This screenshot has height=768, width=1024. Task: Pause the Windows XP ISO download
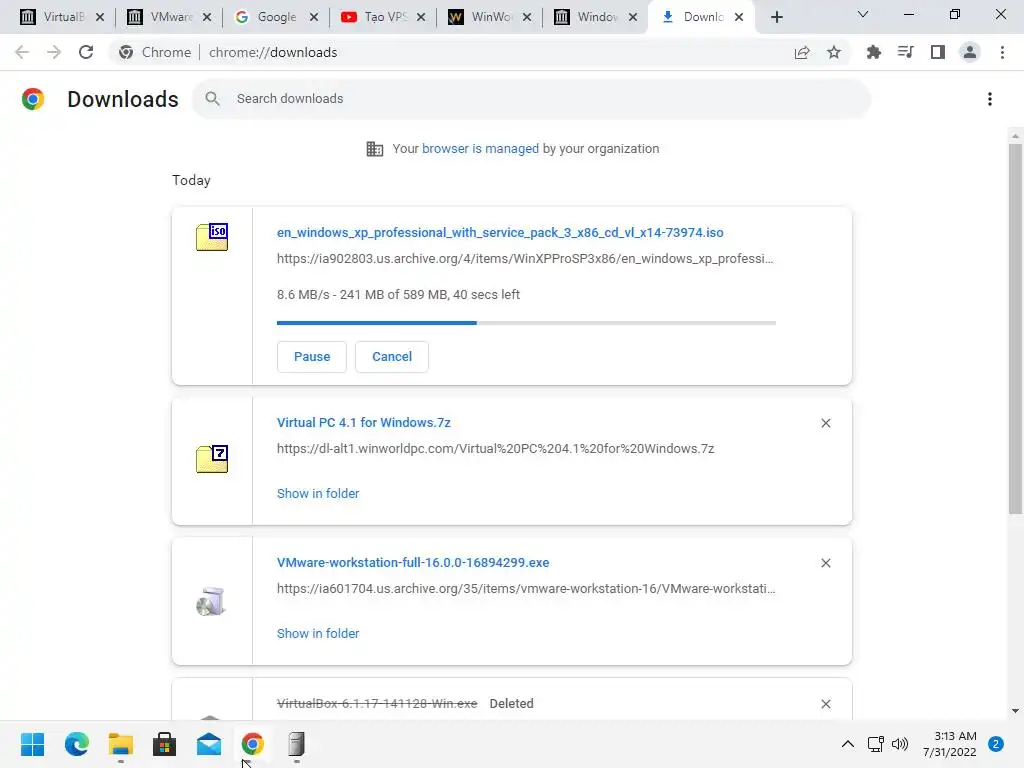(x=312, y=357)
